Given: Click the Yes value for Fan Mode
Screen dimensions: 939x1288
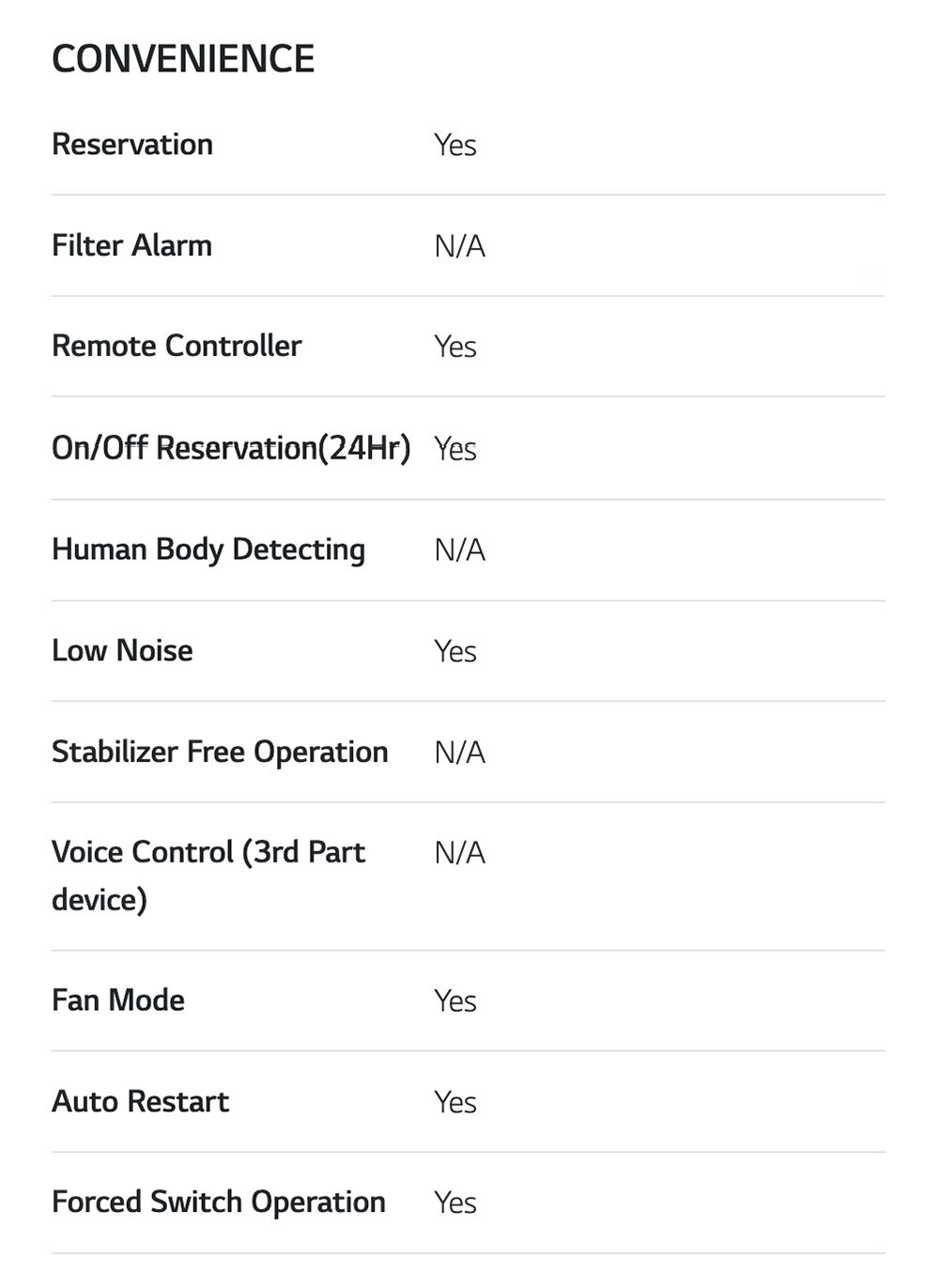Looking at the screenshot, I should (455, 1001).
